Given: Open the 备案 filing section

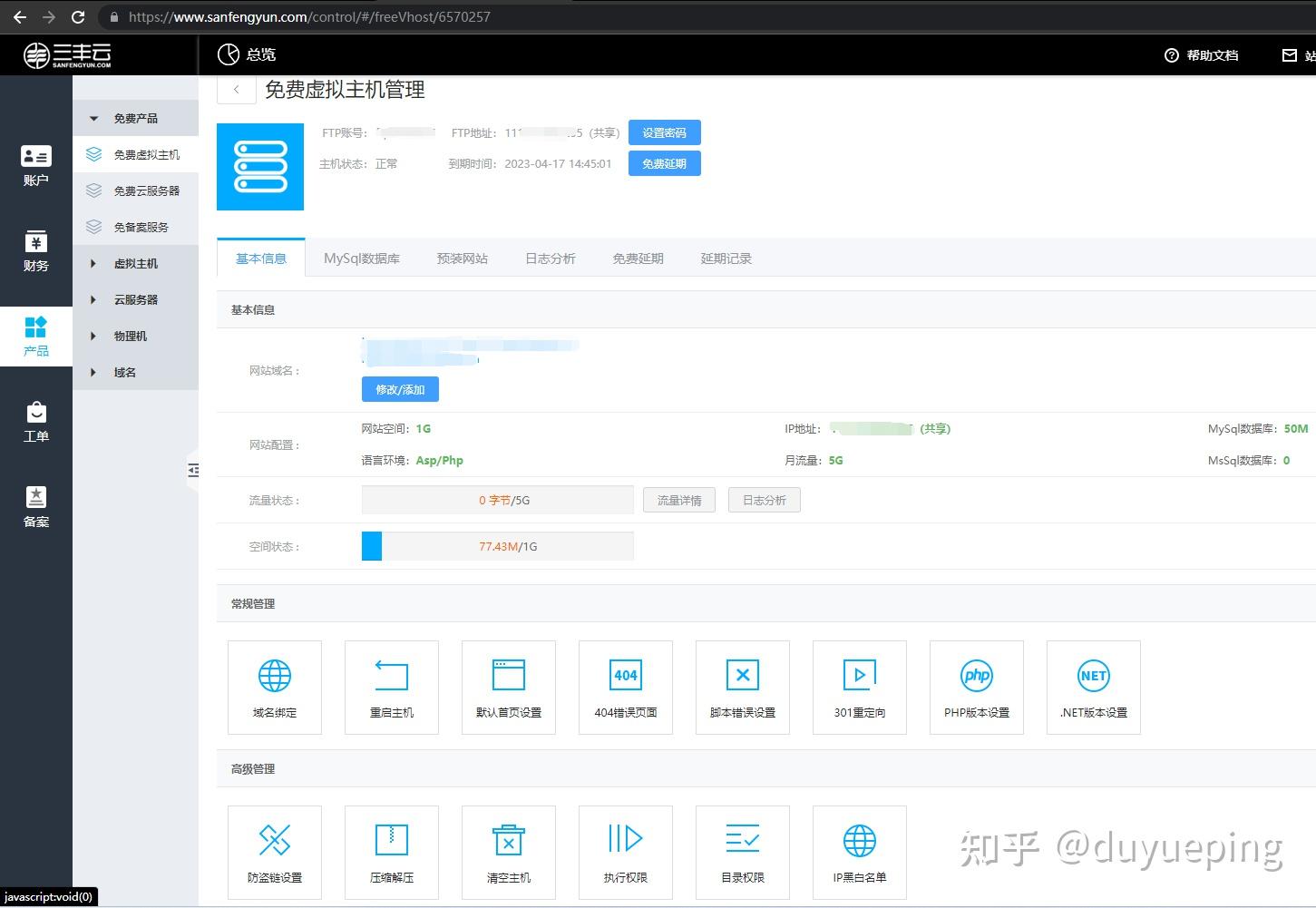Looking at the screenshot, I should 36,507.
